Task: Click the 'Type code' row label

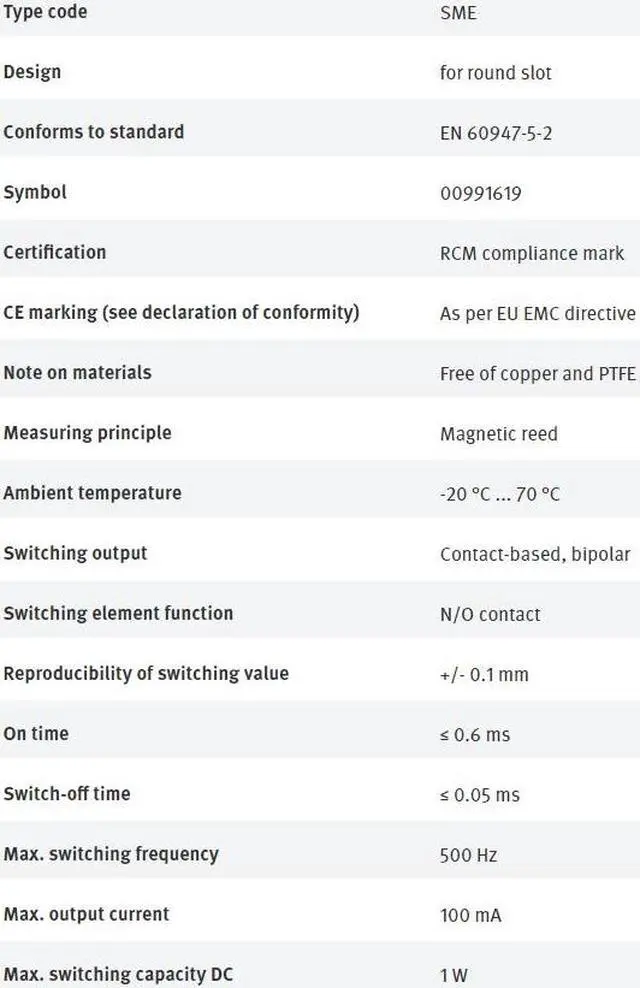Action: [45, 12]
